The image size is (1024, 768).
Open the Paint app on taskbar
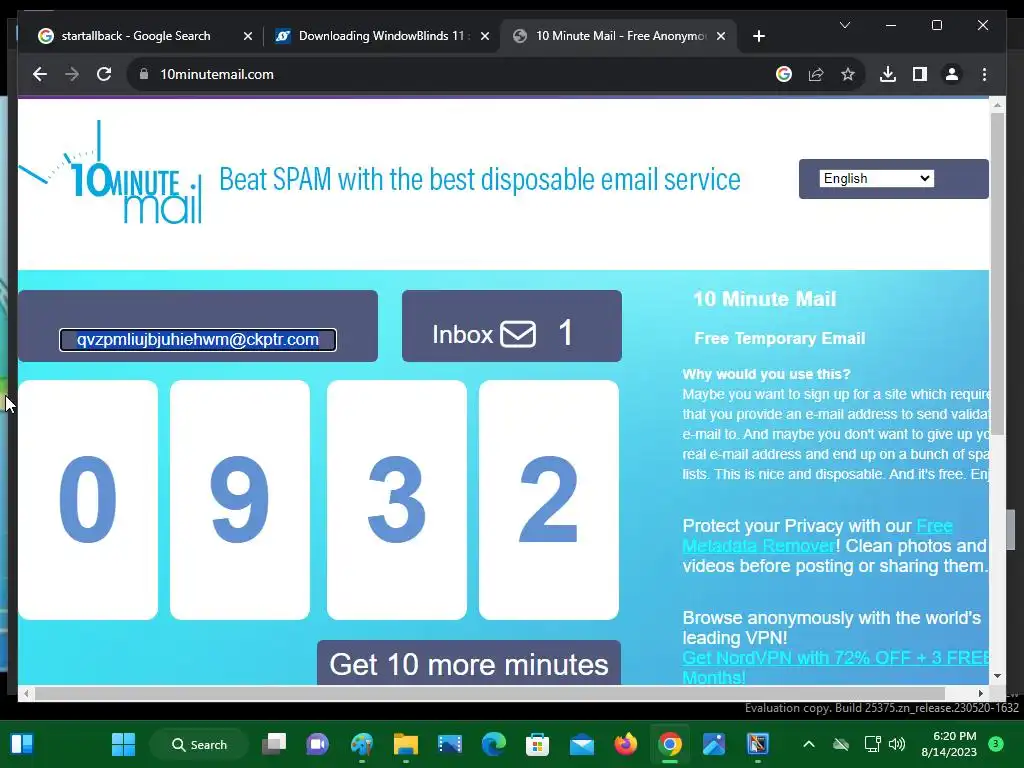click(362, 744)
